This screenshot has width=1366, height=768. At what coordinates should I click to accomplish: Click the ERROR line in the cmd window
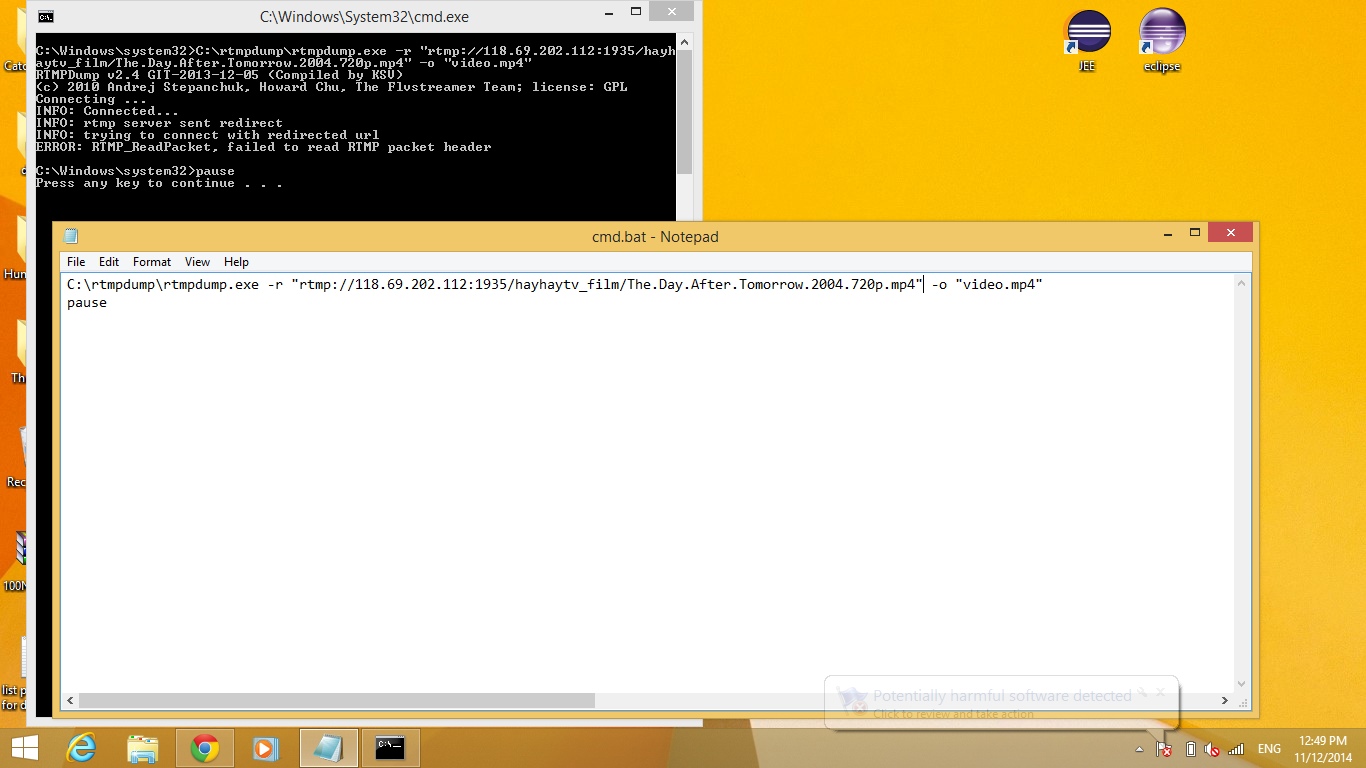pyautogui.click(x=264, y=147)
